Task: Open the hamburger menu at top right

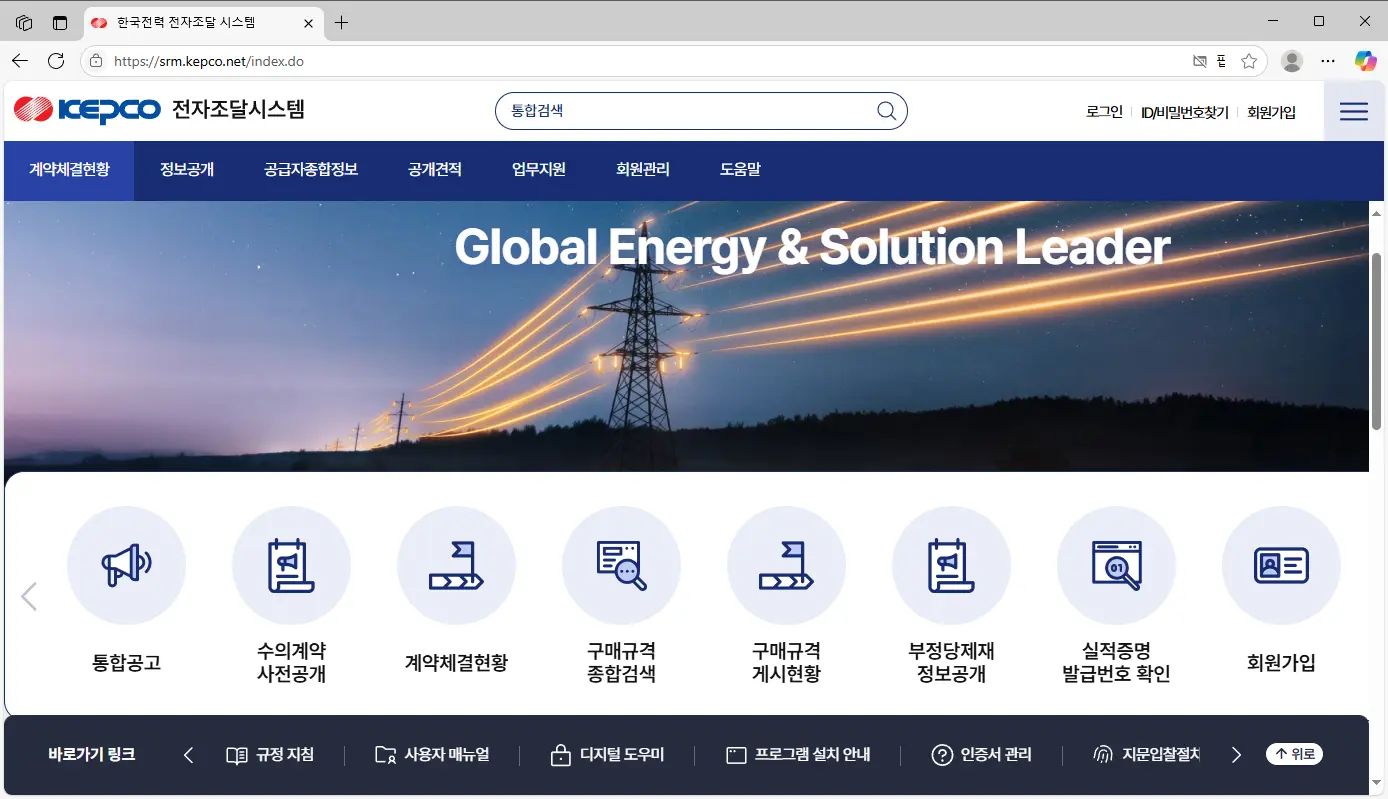Action: [1354, 111]
